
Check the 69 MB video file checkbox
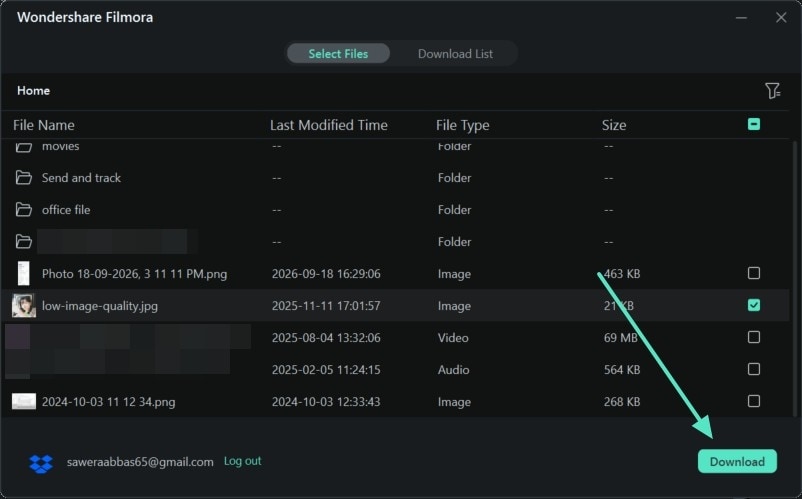pyautogui.click(x=753, y=337)
